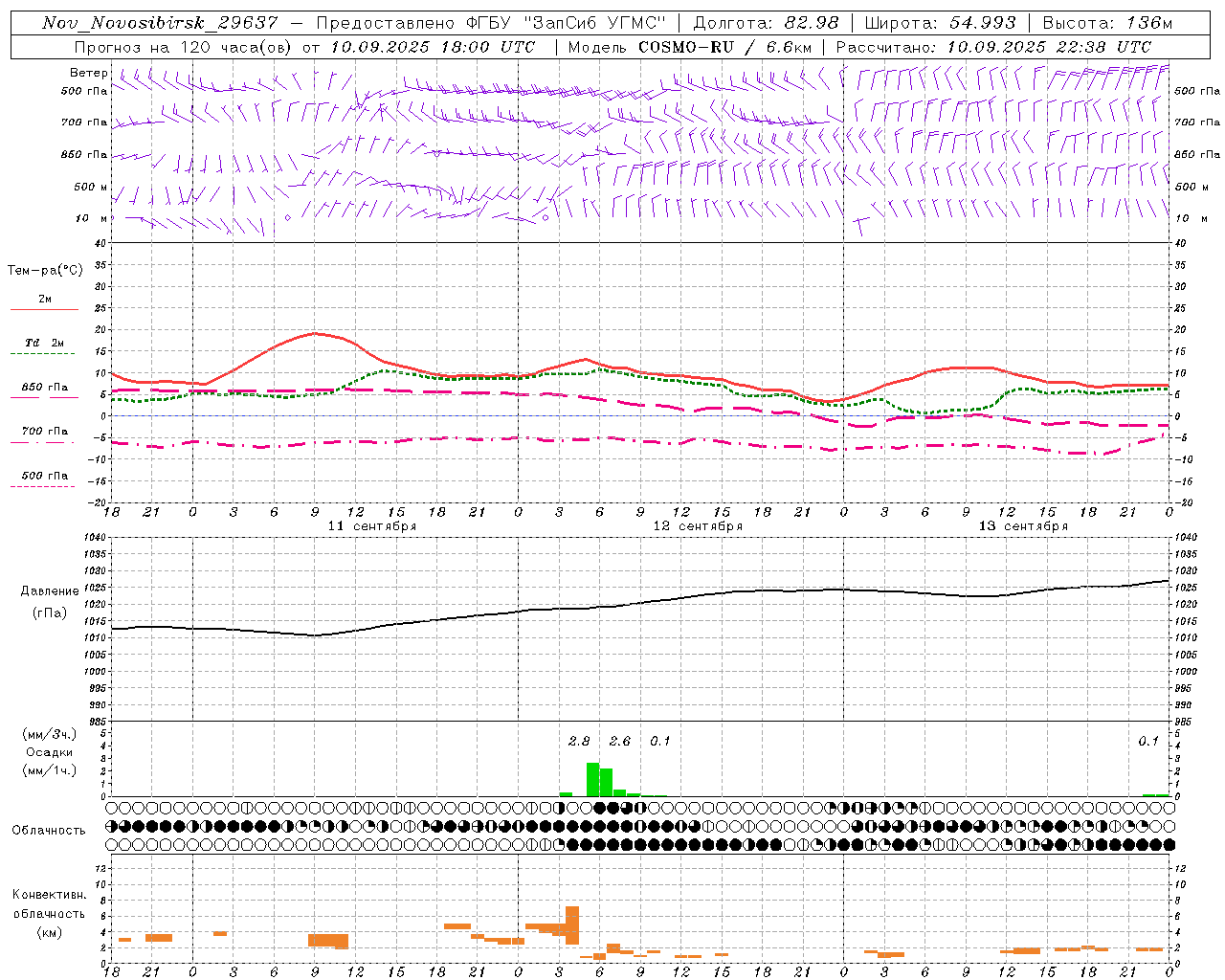Click the 2.8 precipitation total value

pos(579,741)
